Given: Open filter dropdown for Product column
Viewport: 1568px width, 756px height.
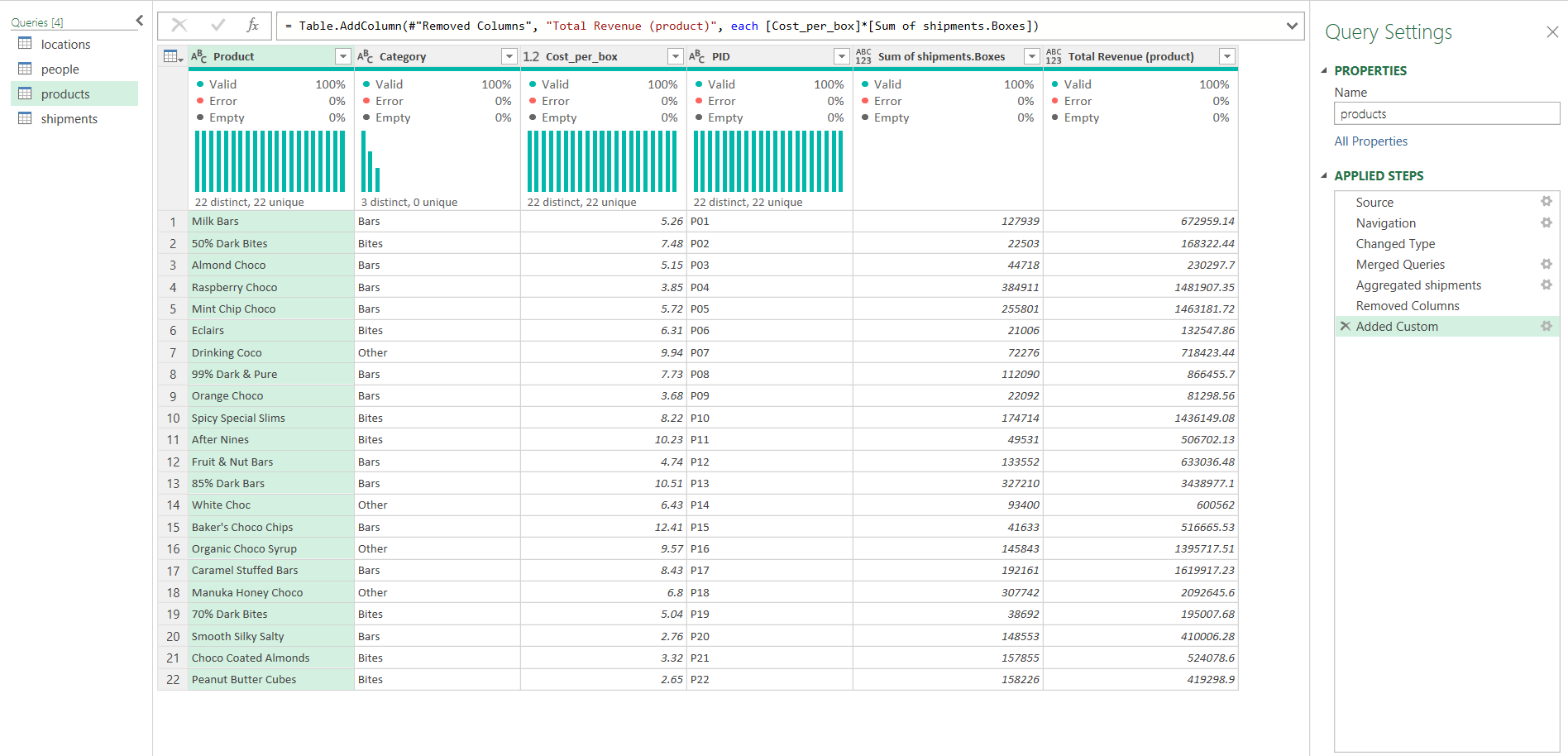Looking at the screenshot, I should [x=342, y=56].
